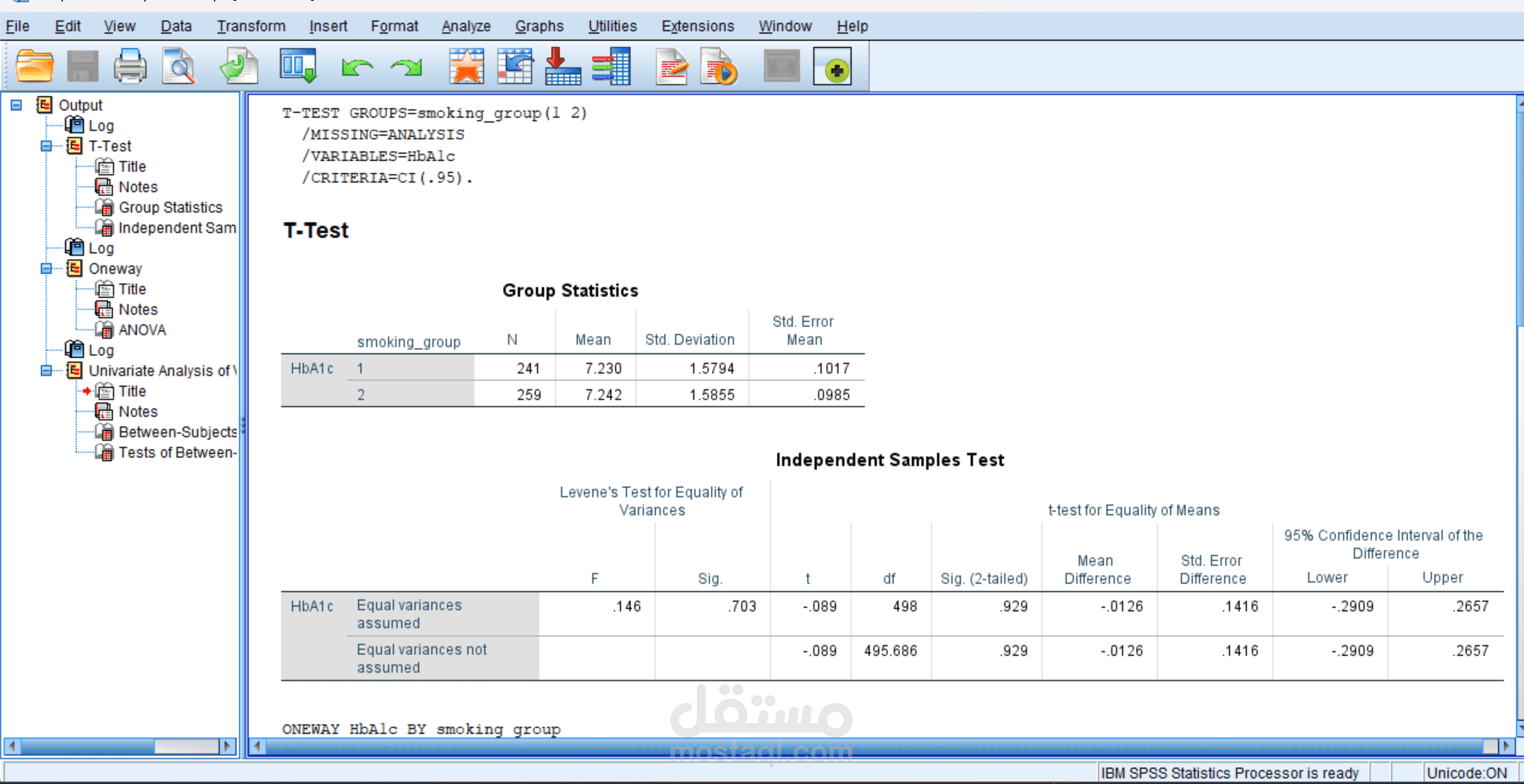The height and width of the screenshot is (784, 1524).
Task: Click the Go to Case icon
Action: point(515,66)
